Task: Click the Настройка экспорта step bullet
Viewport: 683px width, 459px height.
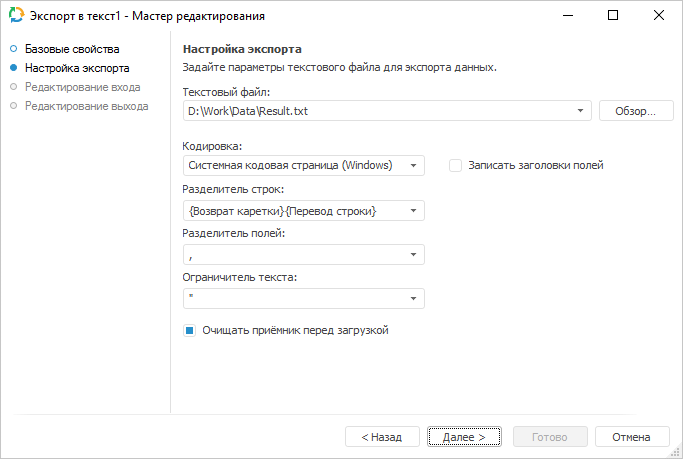Action: pos(14,68)
